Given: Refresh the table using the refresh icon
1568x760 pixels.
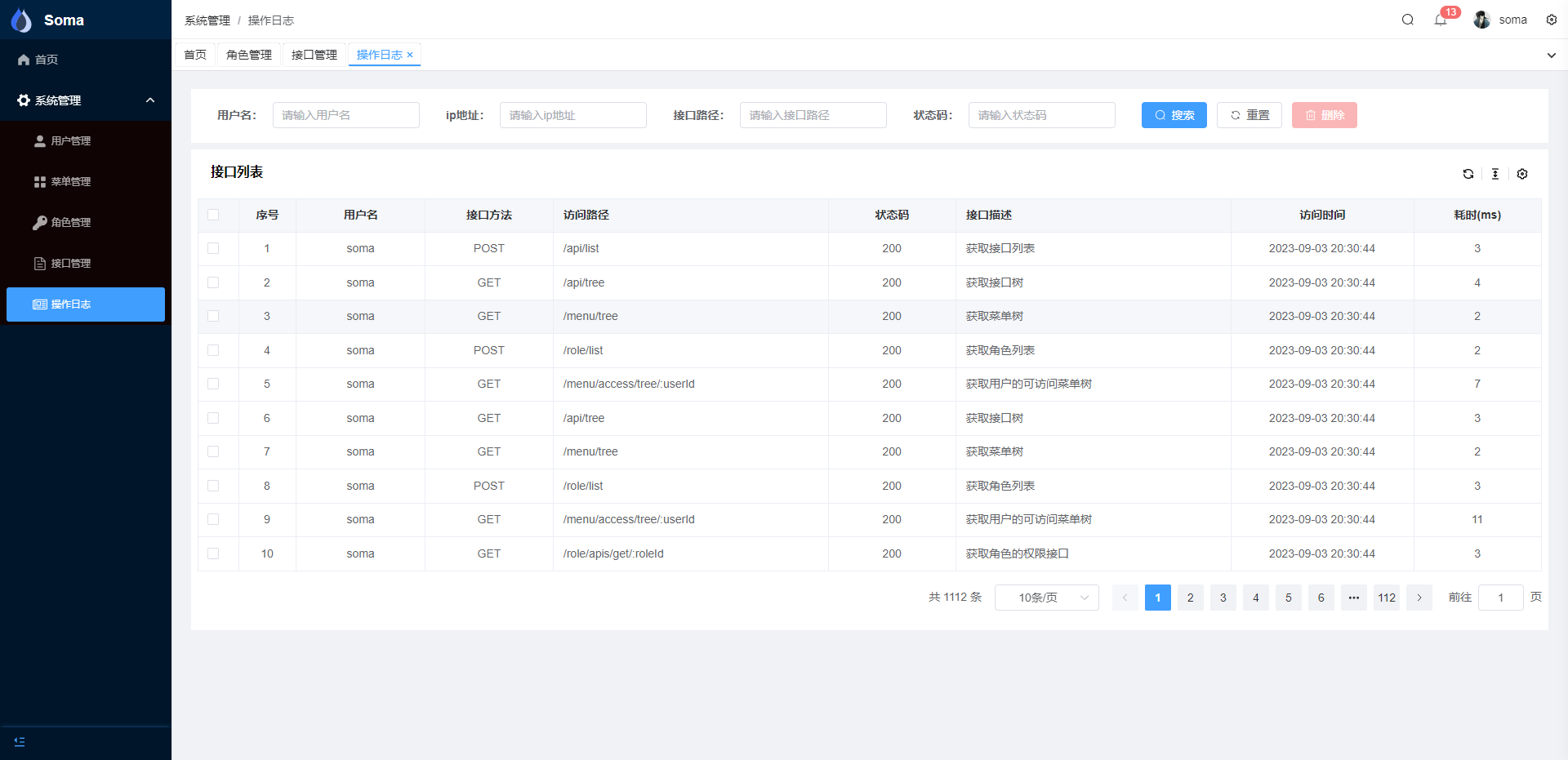Looking at the screenshot, I should tap(1468, 174).
